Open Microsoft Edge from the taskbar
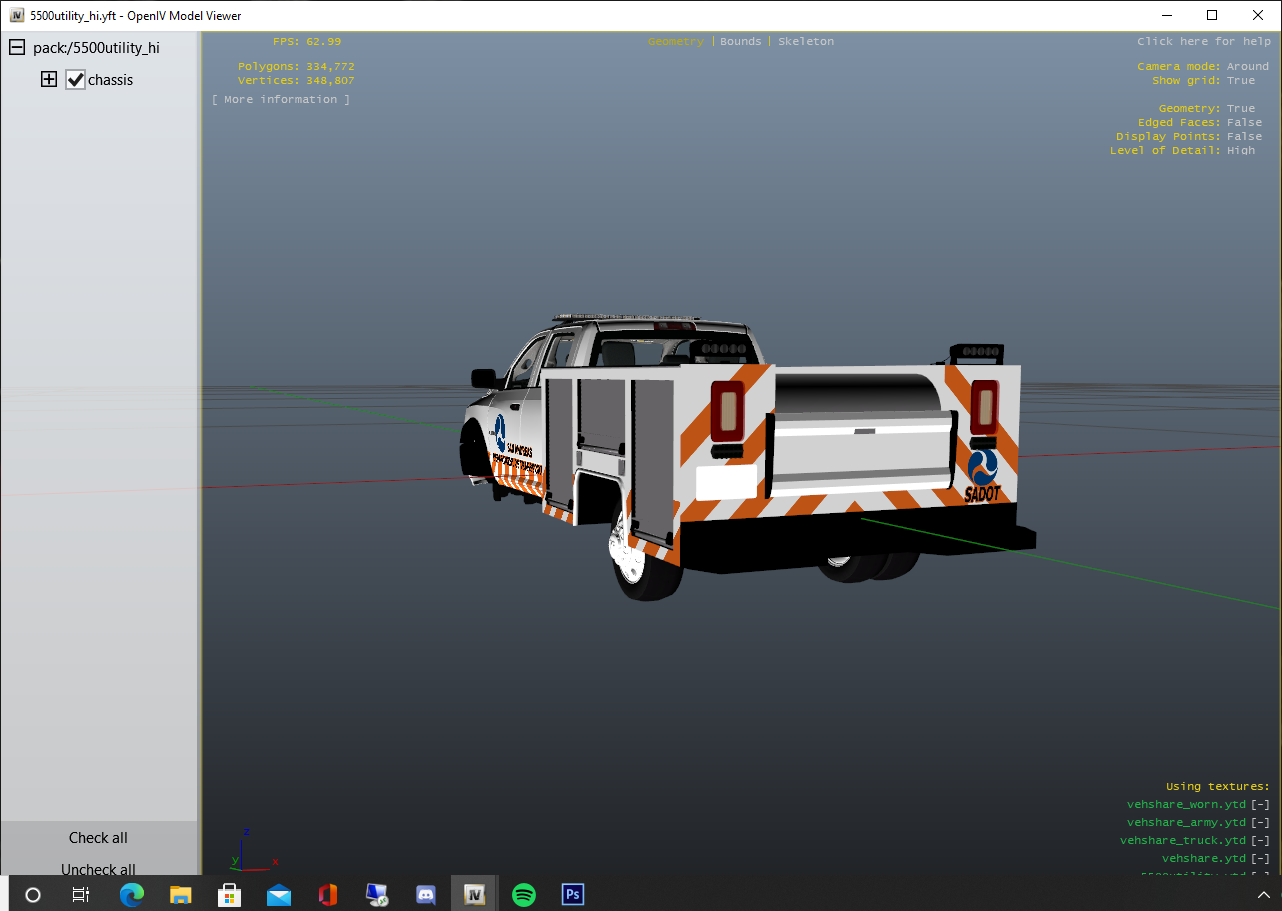The image size is (1282, 911). (x=132, y=894)
